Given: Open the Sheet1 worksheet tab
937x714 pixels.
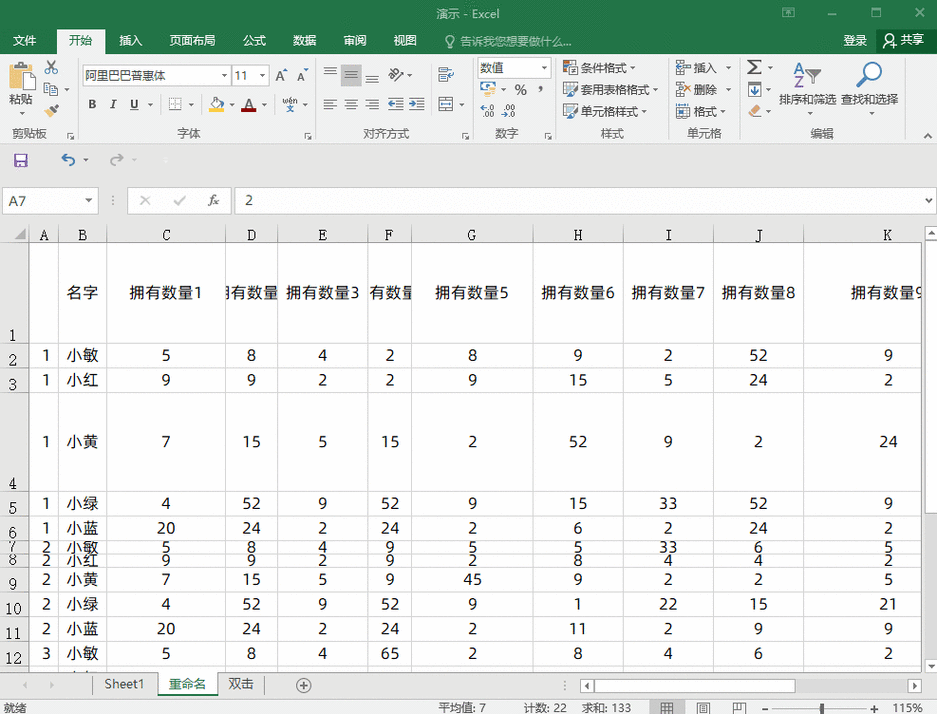Looking at the screenshot, I should click(124, 684).
